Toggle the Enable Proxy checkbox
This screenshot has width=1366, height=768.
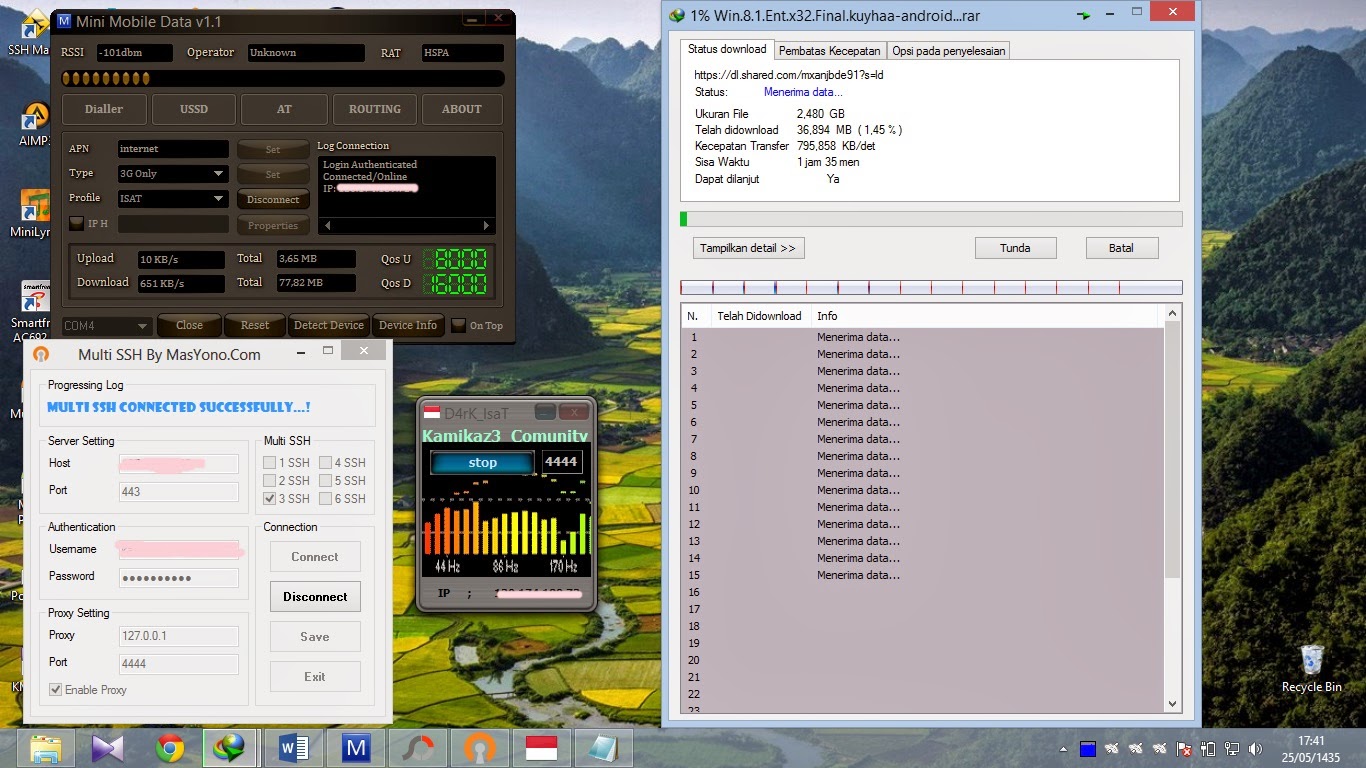click(56, 690)
